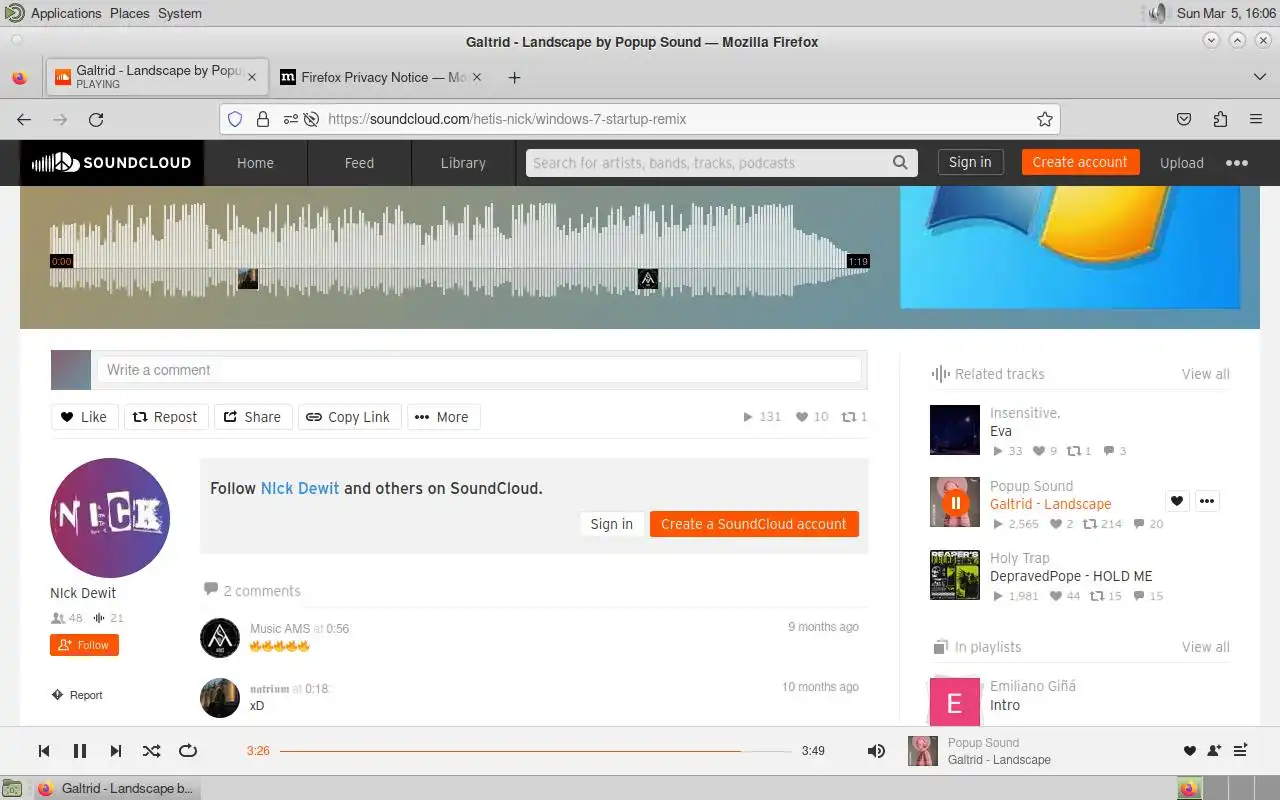Click Create a SoundCloud account button
1280x800 pixels.
coord(754,524)
